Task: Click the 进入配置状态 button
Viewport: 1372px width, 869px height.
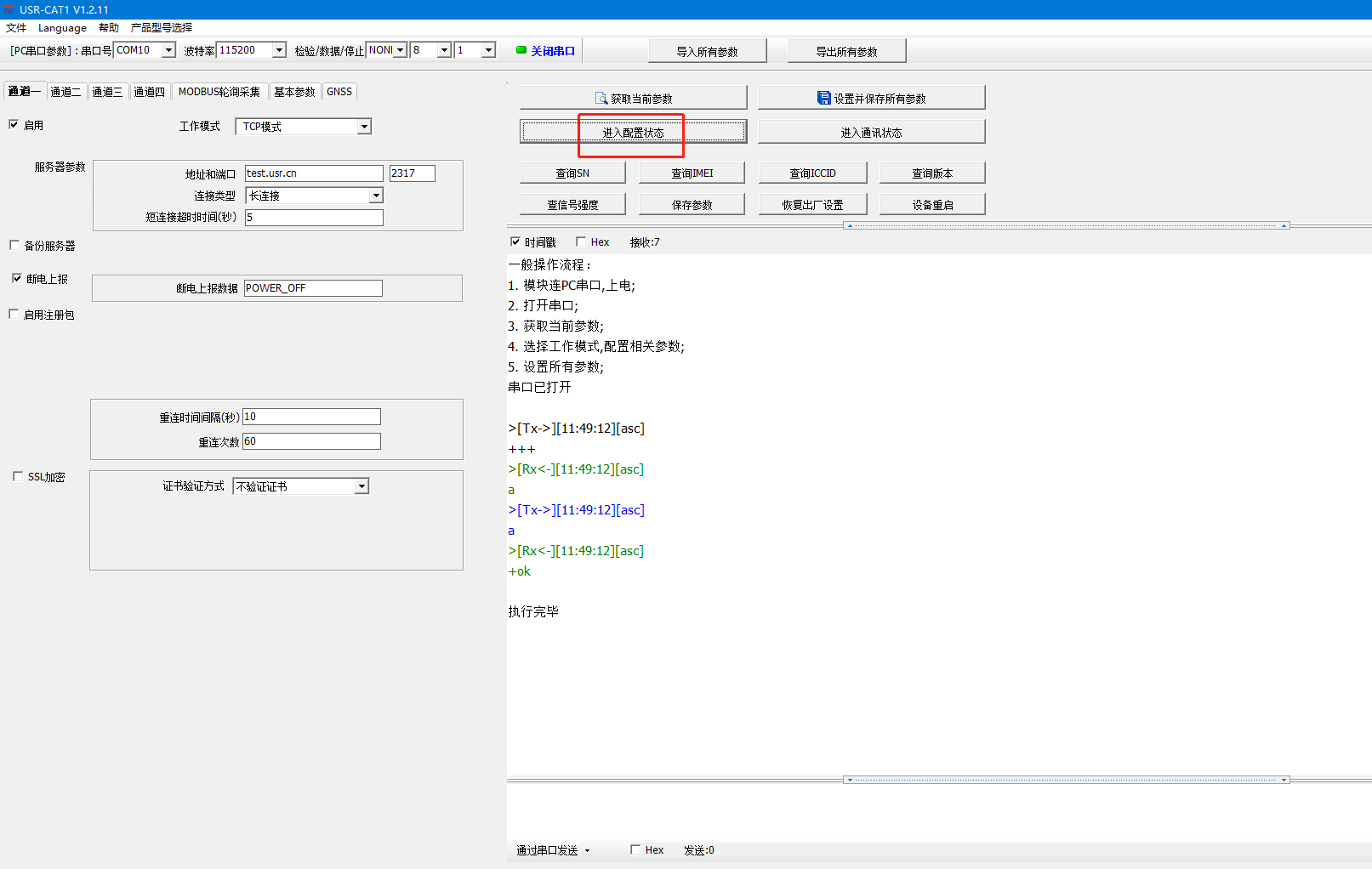Action: coord(633,132)
